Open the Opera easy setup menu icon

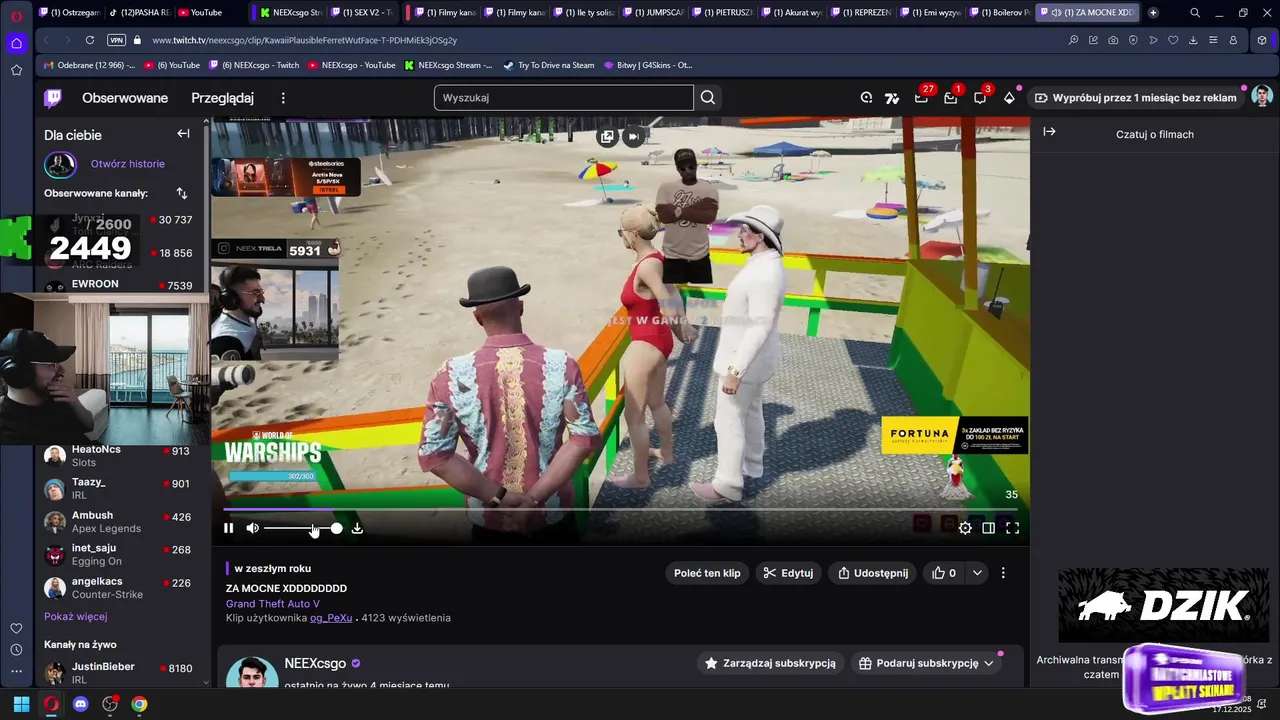(x=1213, y=40)
